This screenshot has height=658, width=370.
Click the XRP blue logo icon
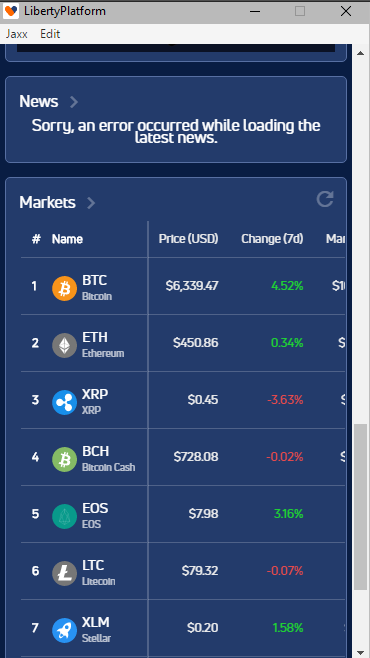coord(64,402)
